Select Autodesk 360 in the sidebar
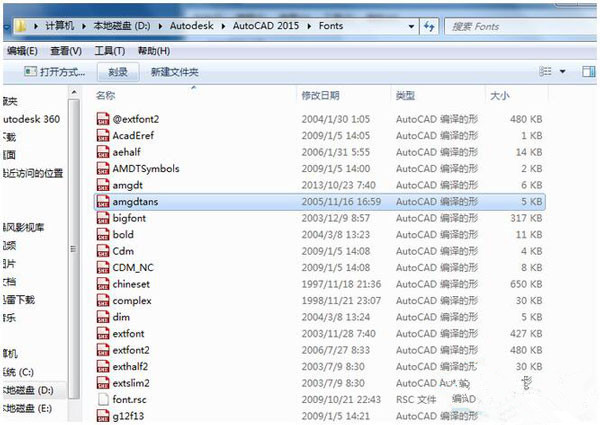Viewport: 600px width, 425px height. click(31, 119)
